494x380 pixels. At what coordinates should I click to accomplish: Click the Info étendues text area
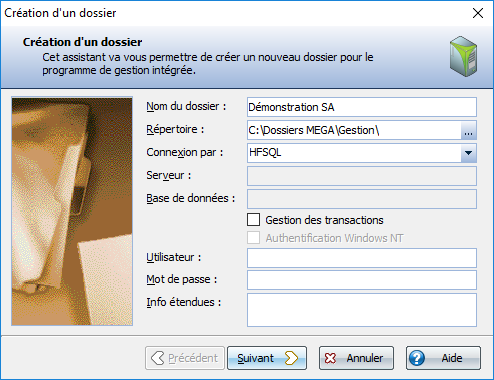tap(362, 310)
